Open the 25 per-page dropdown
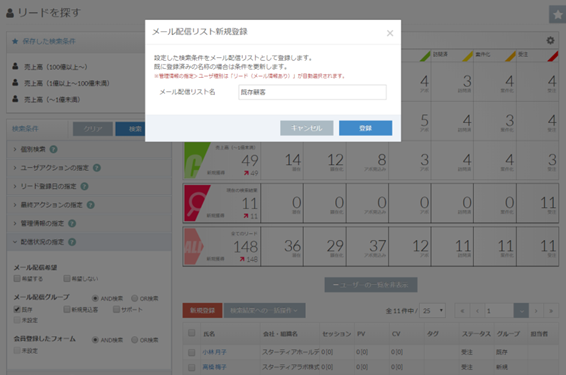Screen dimensions: 566x375 (432, 310)
